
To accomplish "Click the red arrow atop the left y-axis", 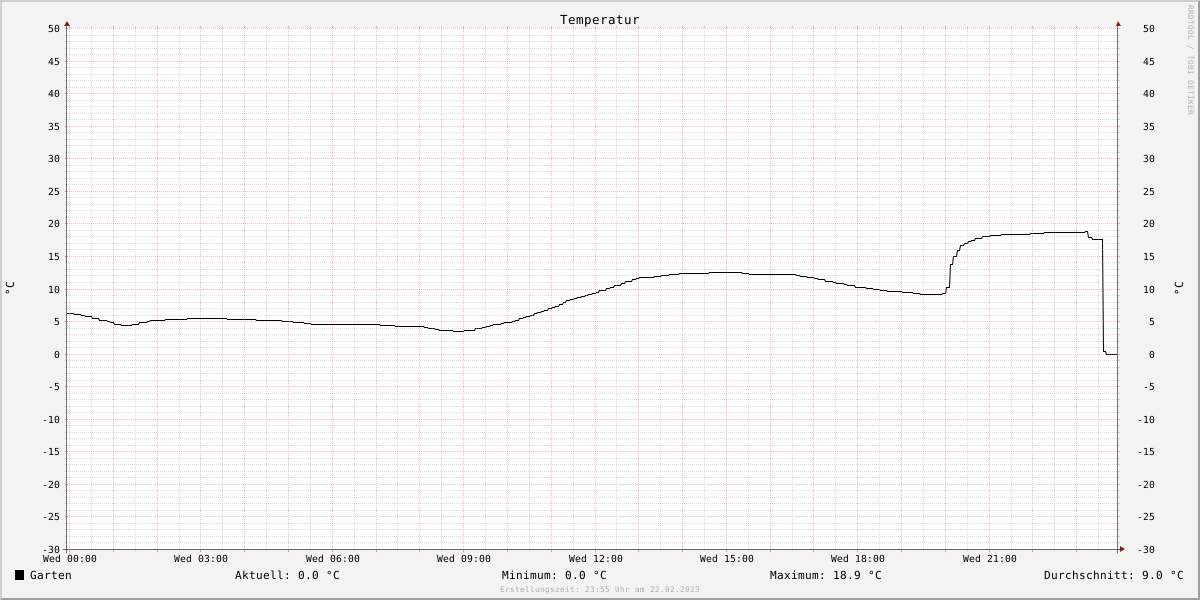I will click(67, 23).
